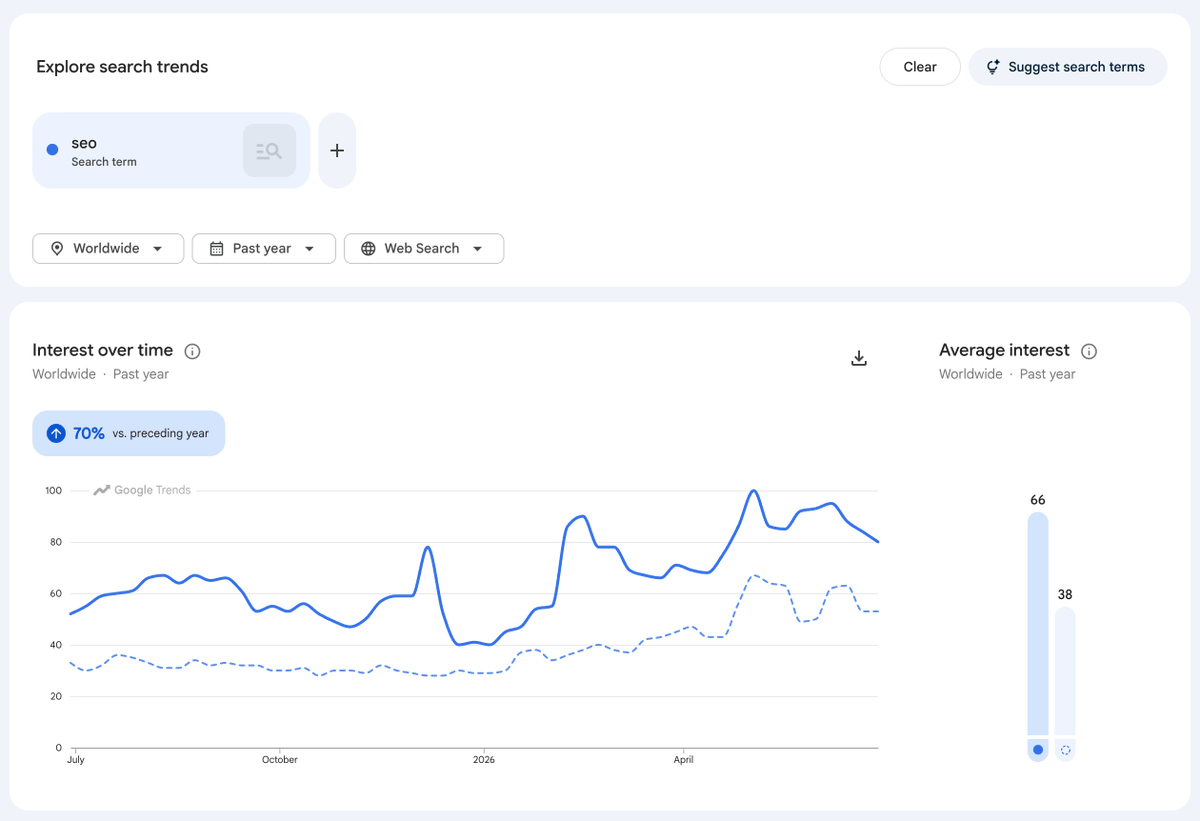Click the up arrow icon in 70% badge
Viewport: 1200px width, 821px height.
(56, 433)
